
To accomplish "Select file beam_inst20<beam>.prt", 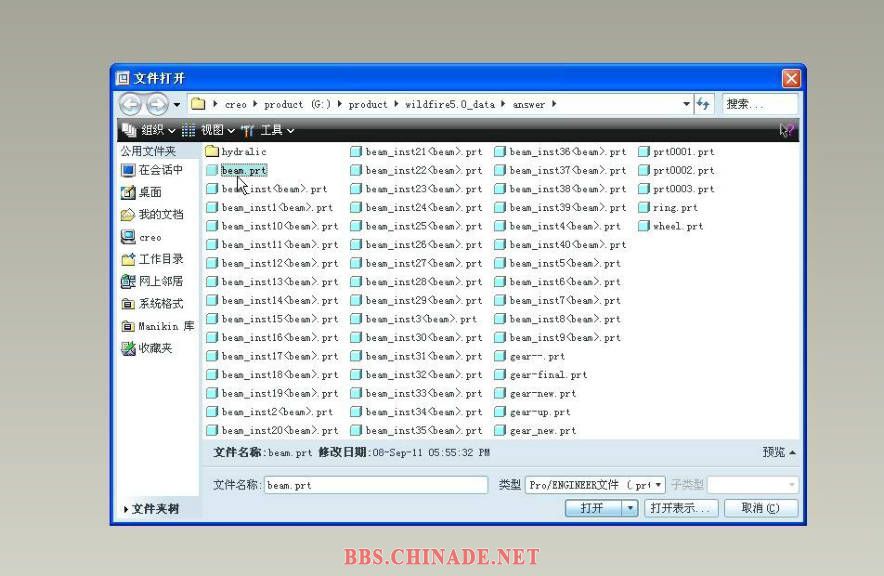I will coord(272,431).
